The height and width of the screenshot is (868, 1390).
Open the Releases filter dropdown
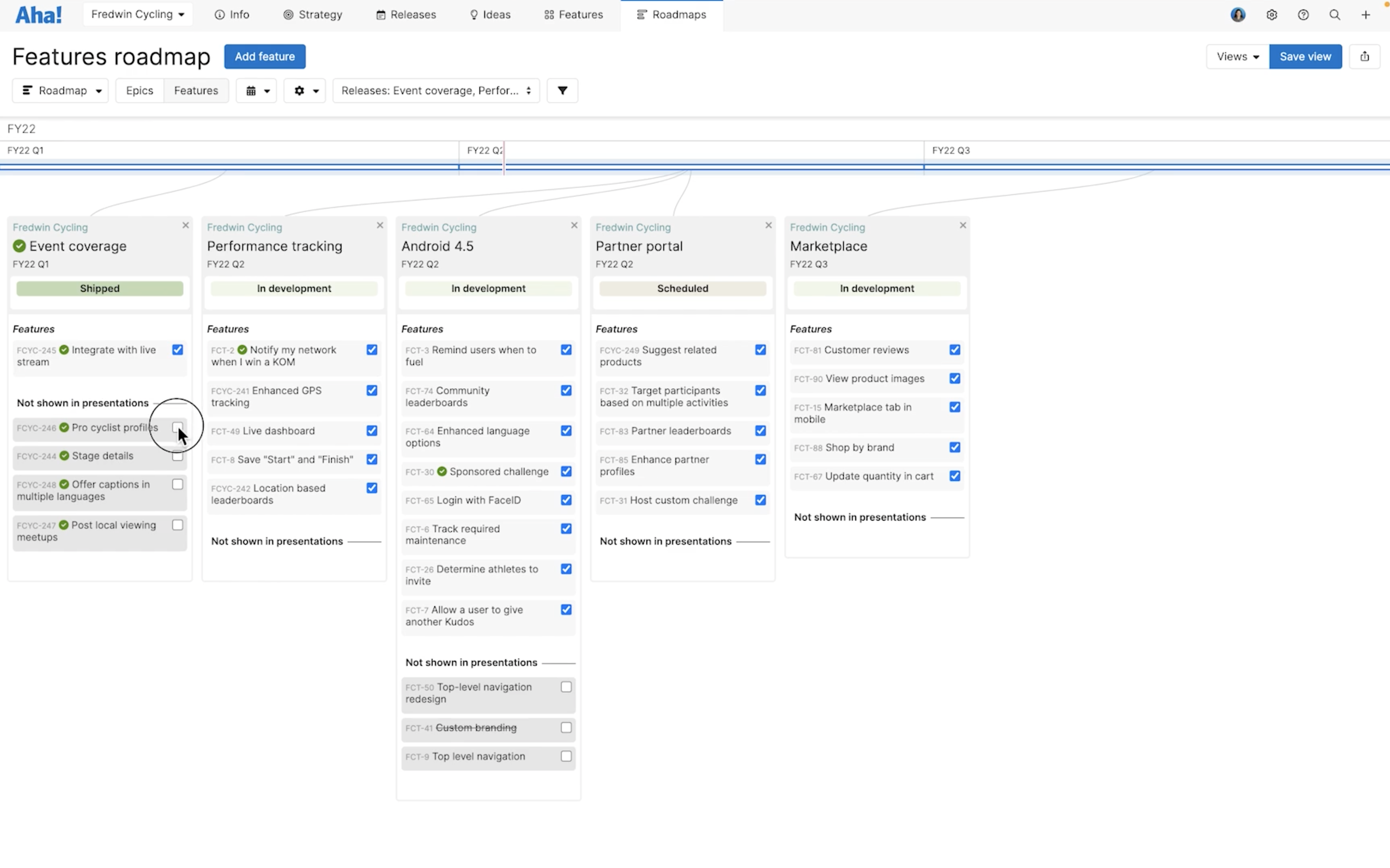(435, 90)
